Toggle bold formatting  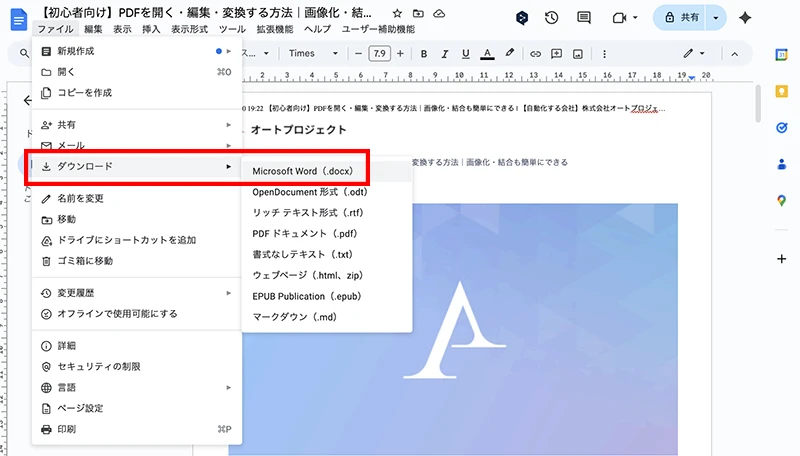pos(424,53)
